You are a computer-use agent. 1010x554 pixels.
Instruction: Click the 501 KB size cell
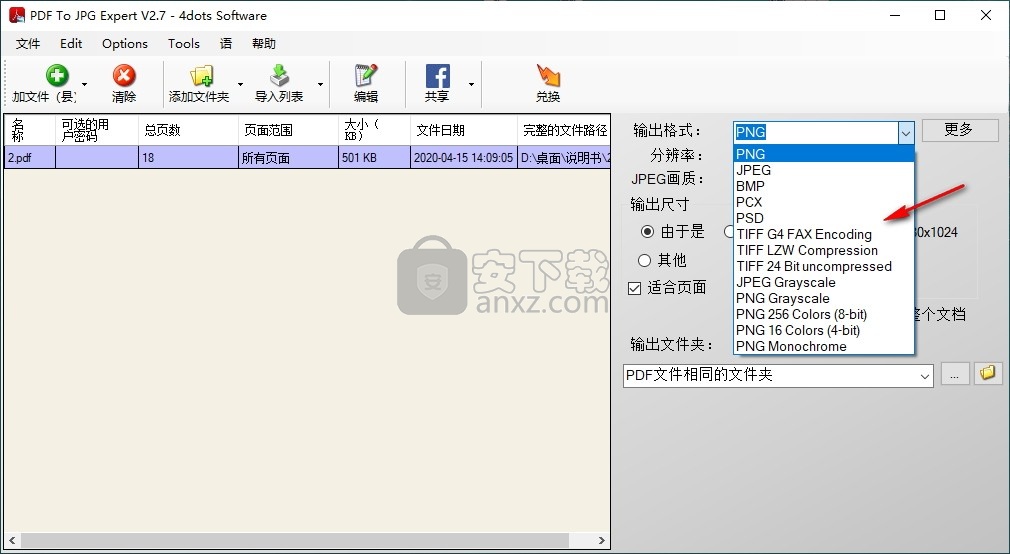[x=374, y=158]
